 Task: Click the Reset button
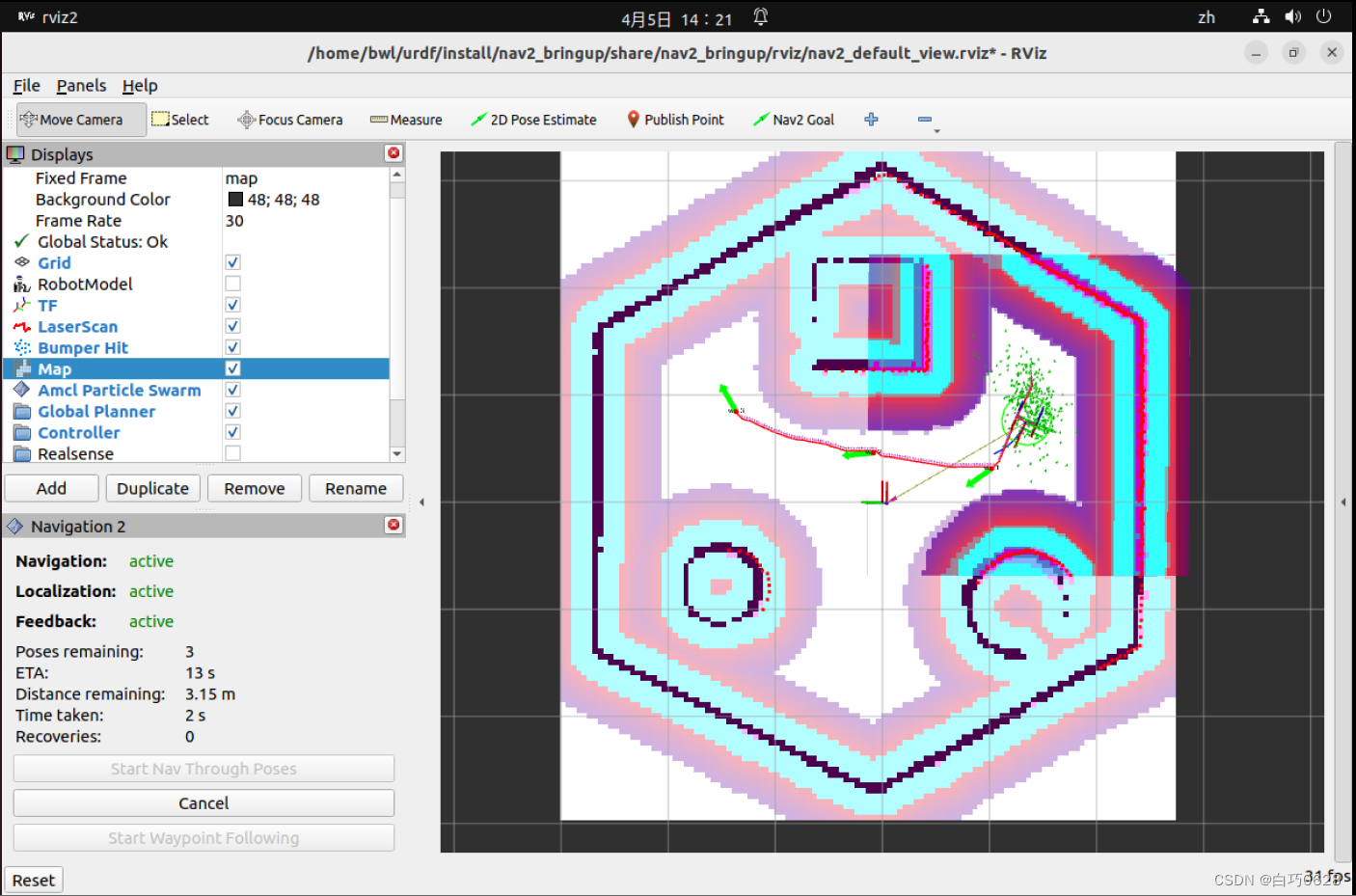[34, 880]
